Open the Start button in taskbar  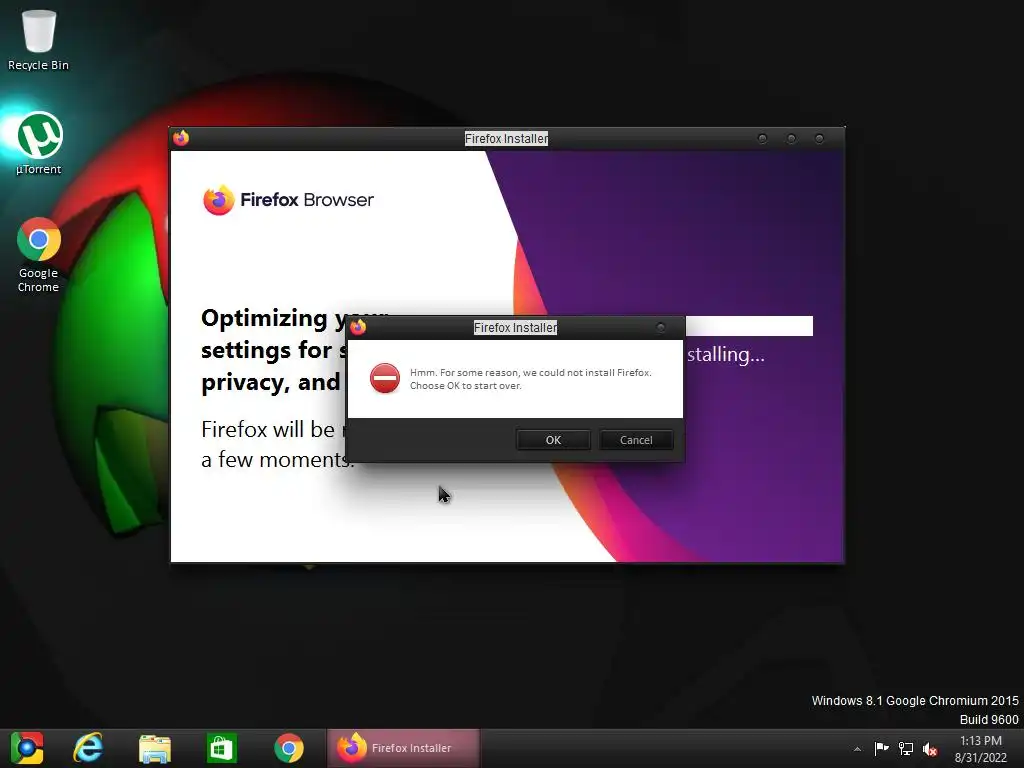[27, 748]
